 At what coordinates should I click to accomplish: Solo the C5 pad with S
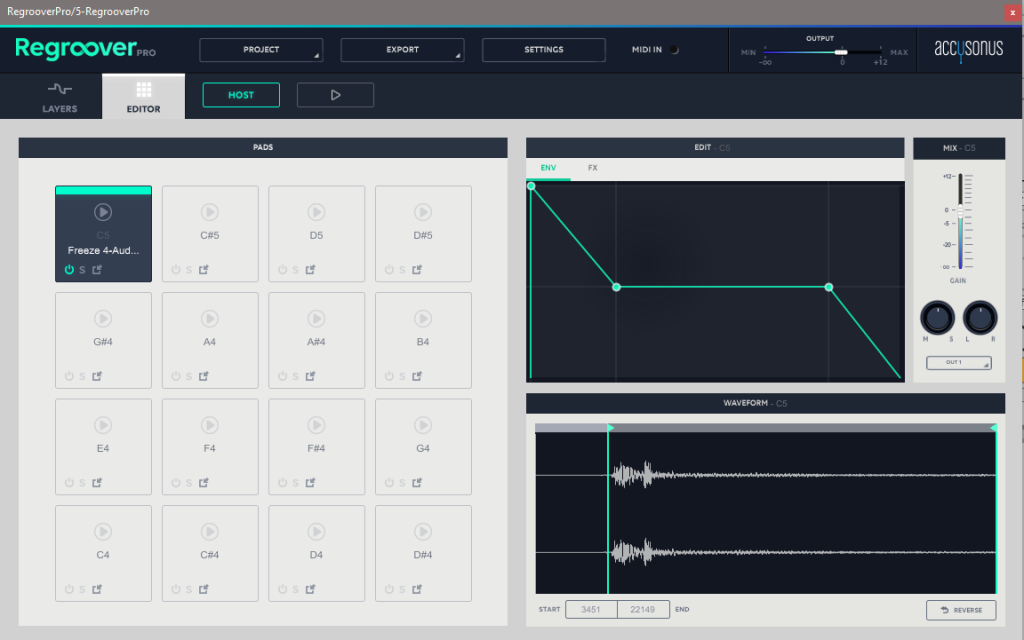[x=82, y=269]
